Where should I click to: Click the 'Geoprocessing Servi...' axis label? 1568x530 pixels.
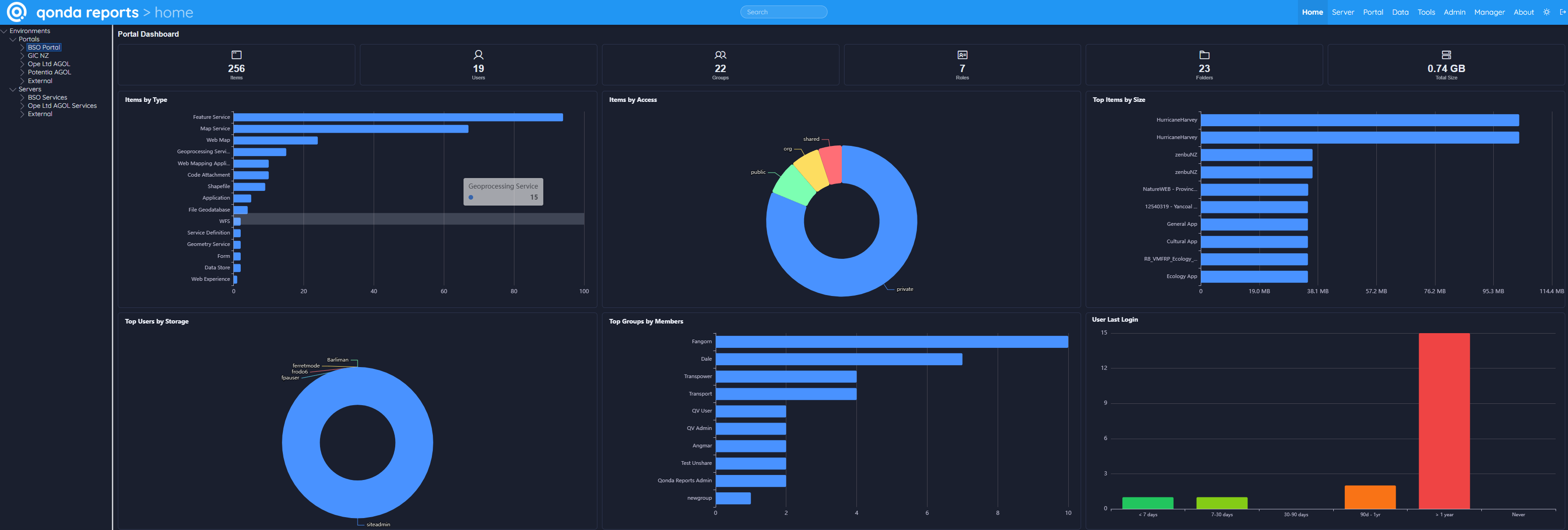click(203, 152)
